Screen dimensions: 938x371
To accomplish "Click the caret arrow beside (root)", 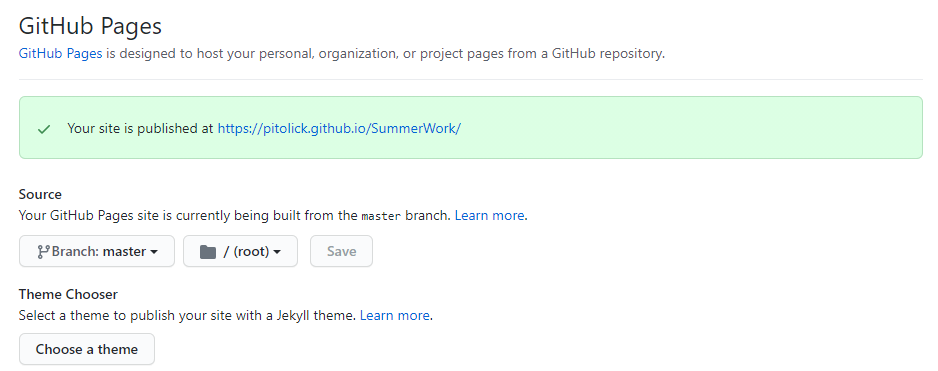I will (x=276, y=253).
